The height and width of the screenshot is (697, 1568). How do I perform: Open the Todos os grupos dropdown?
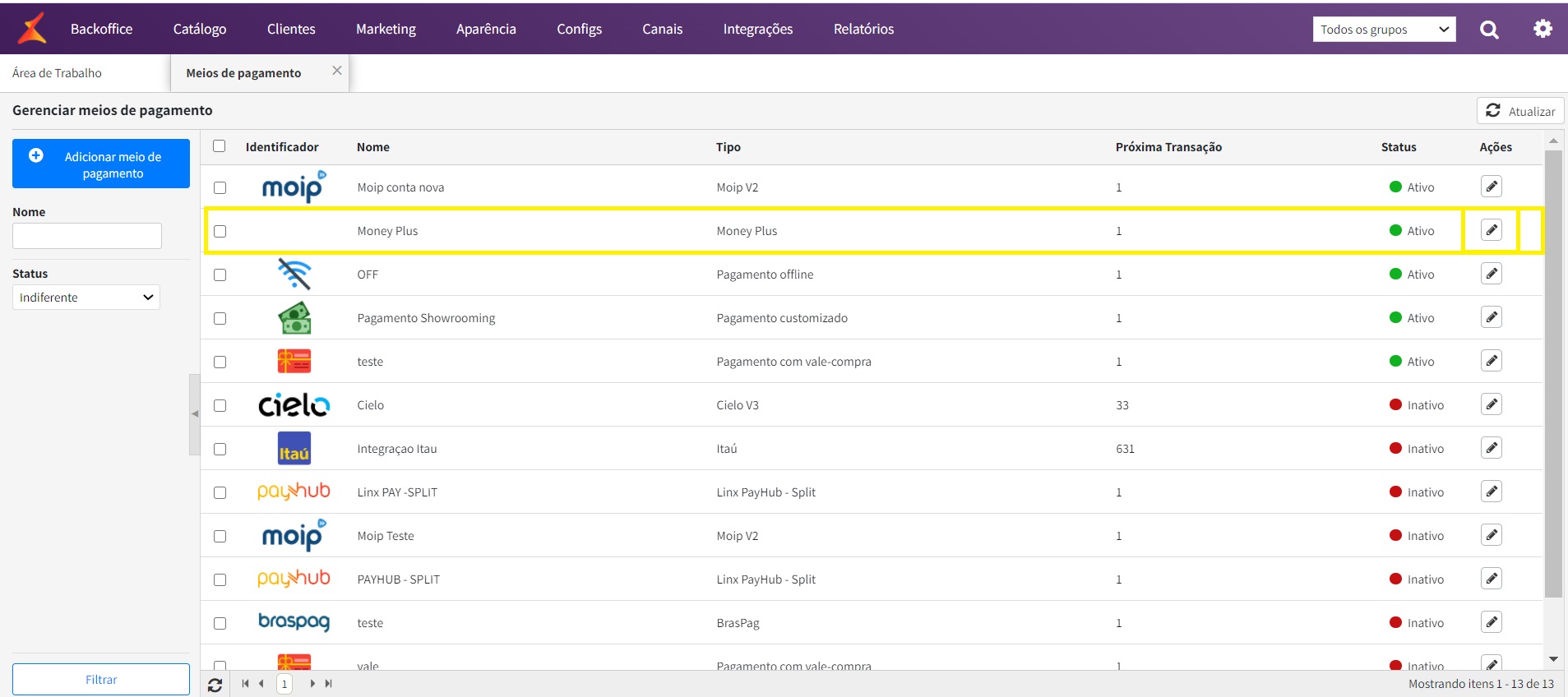click(1384, 30)
